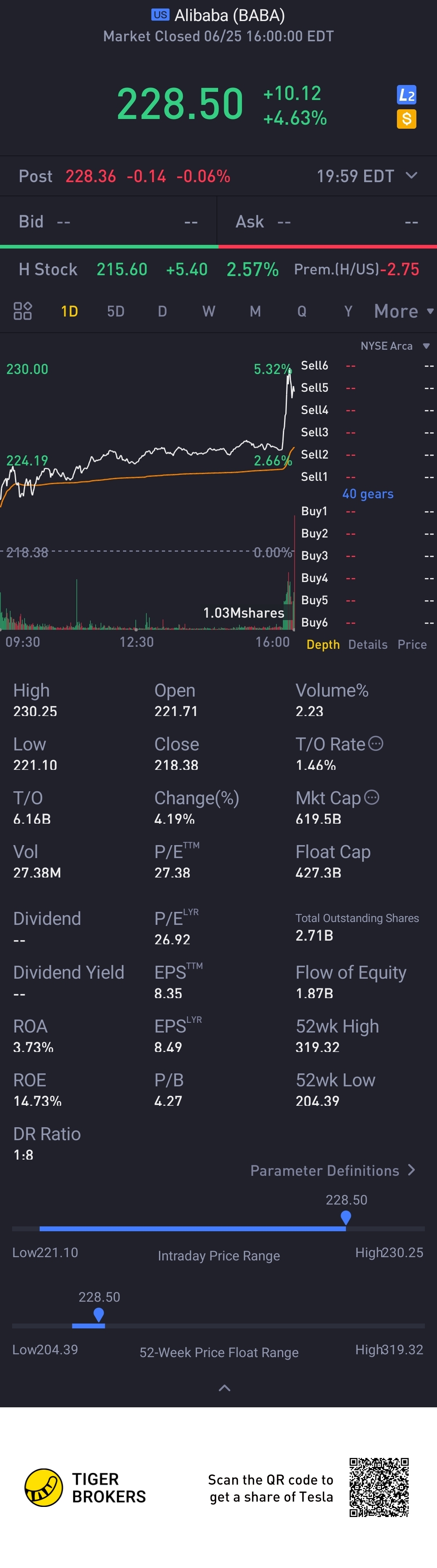Expand the post-market quote chevron
Image resolution: width=437 pixels, height=1568 pixels.
click(x=412, y=176)
